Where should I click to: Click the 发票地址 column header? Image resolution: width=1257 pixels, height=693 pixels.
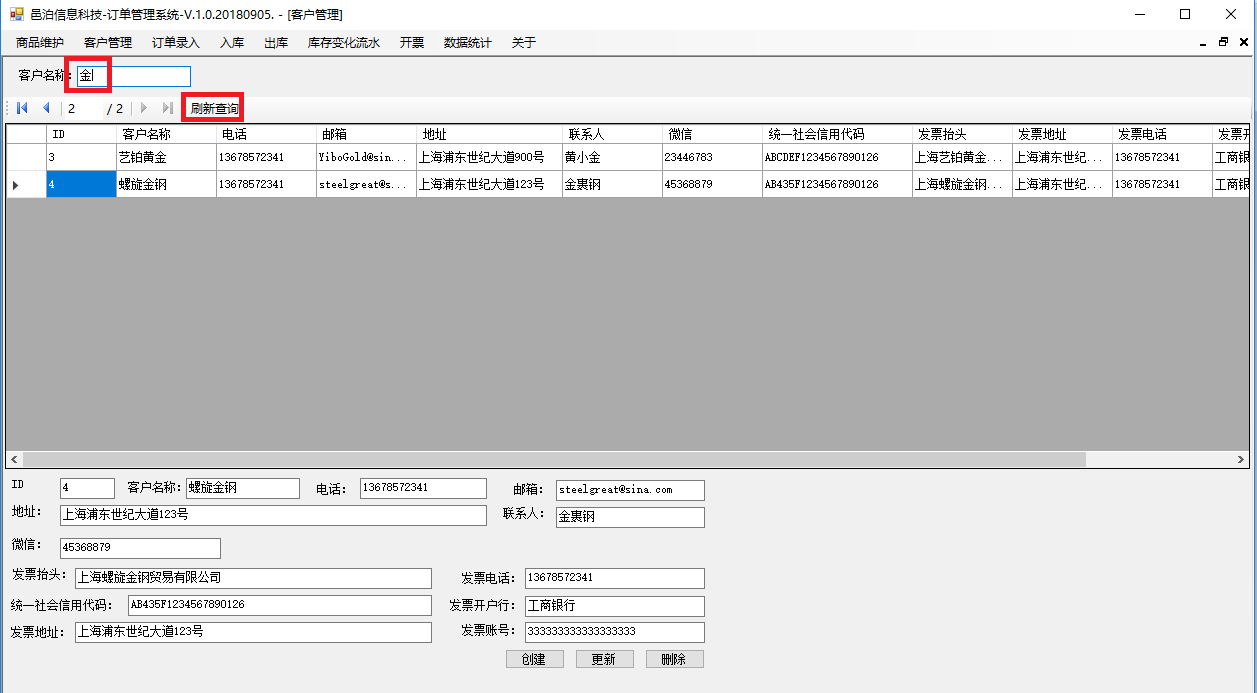click(1062, 134)
